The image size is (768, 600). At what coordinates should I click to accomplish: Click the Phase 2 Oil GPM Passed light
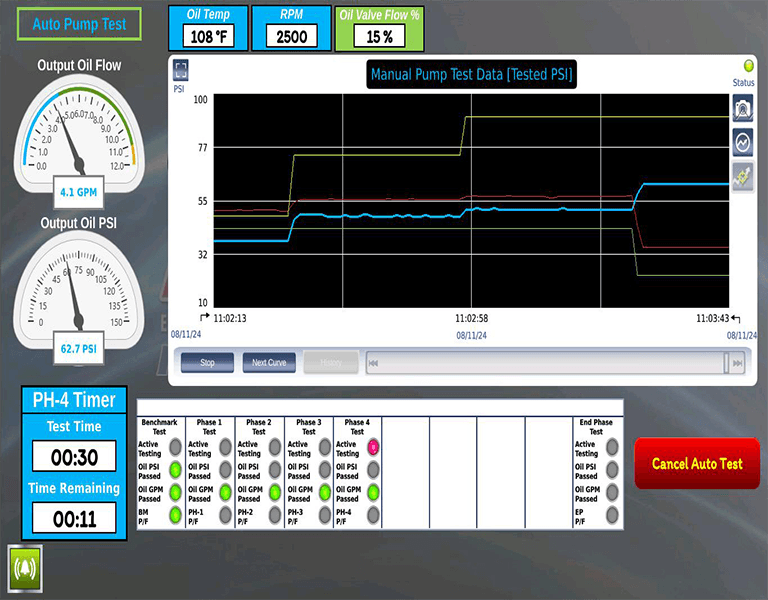pos(275,492)
